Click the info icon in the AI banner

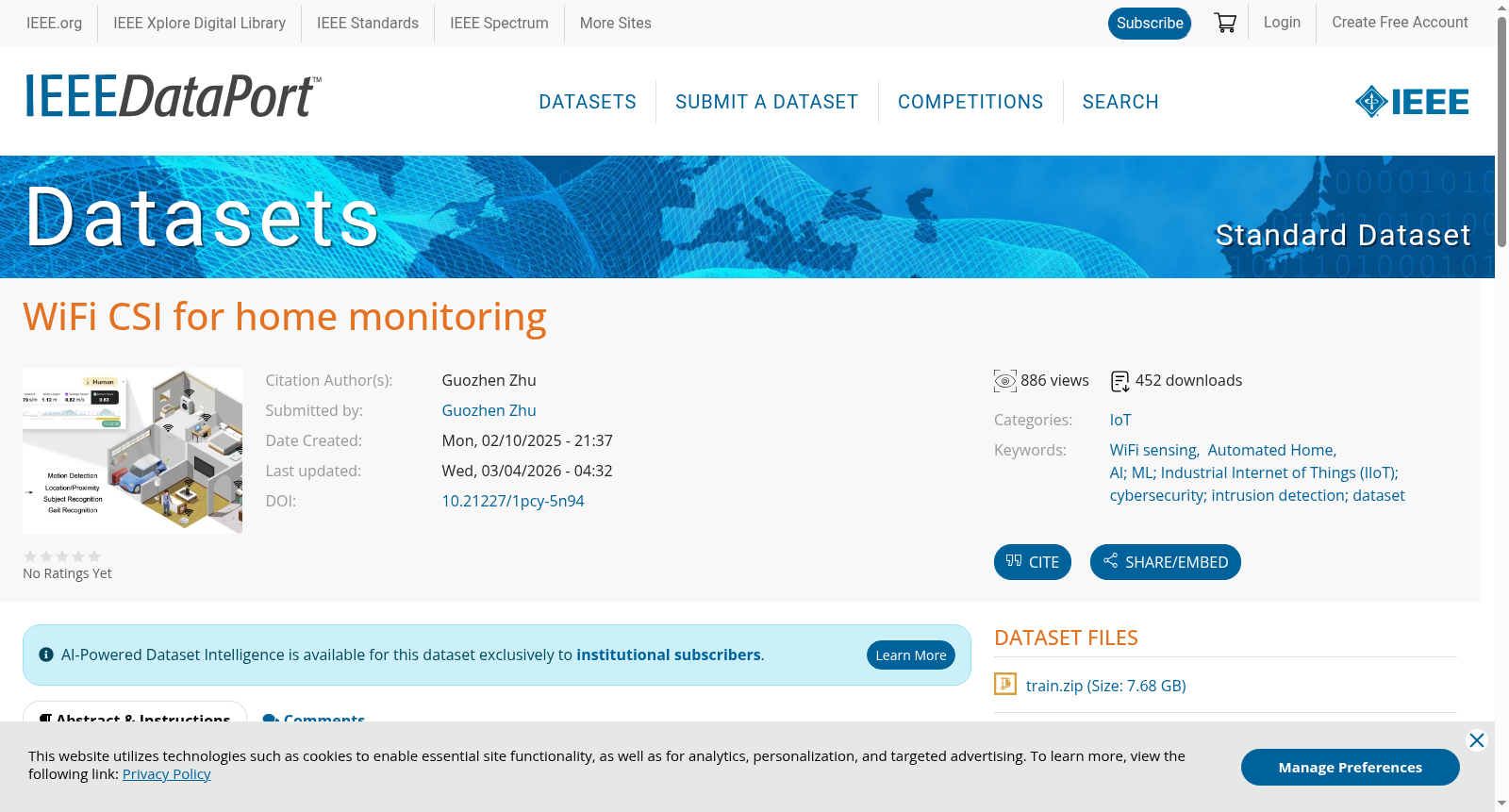[x=46, y=655]
